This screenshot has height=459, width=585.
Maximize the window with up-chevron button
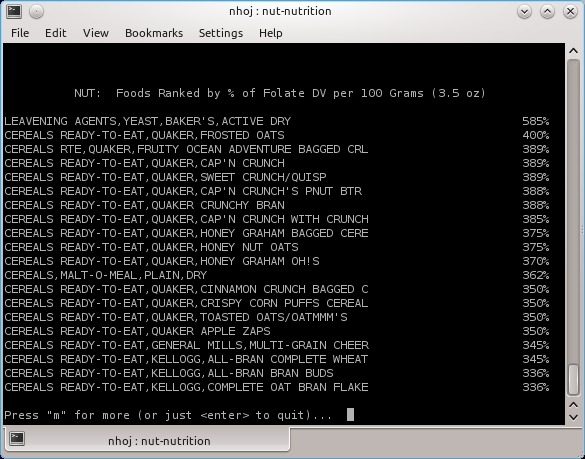pyautogui.click(x=547, y=12)
